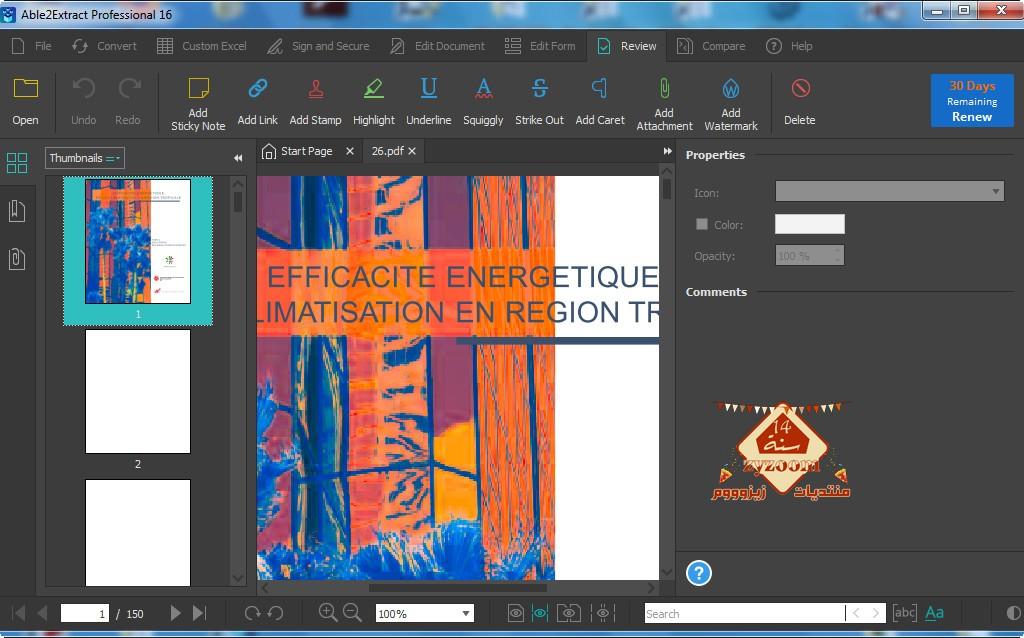
Task: Click the page number input field
Action: coord(85,613)
